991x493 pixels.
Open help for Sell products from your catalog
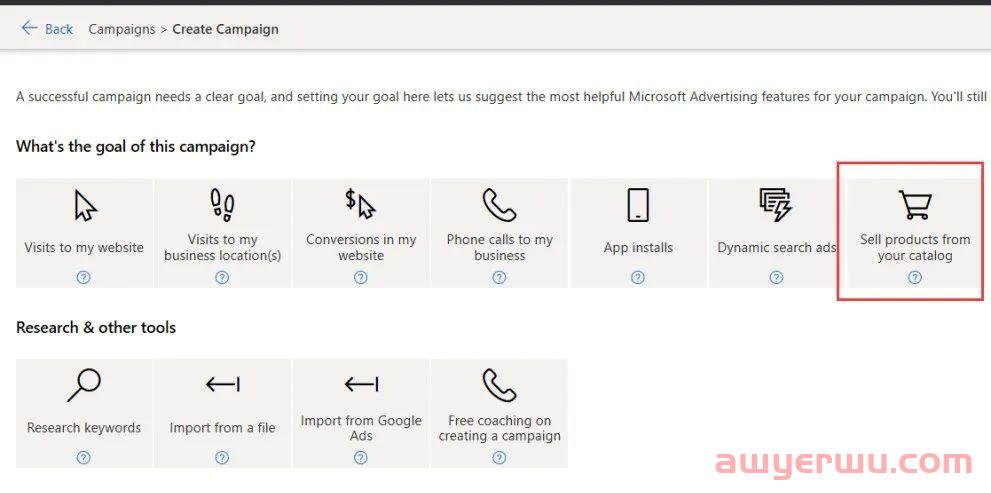(x=914, y=278)
